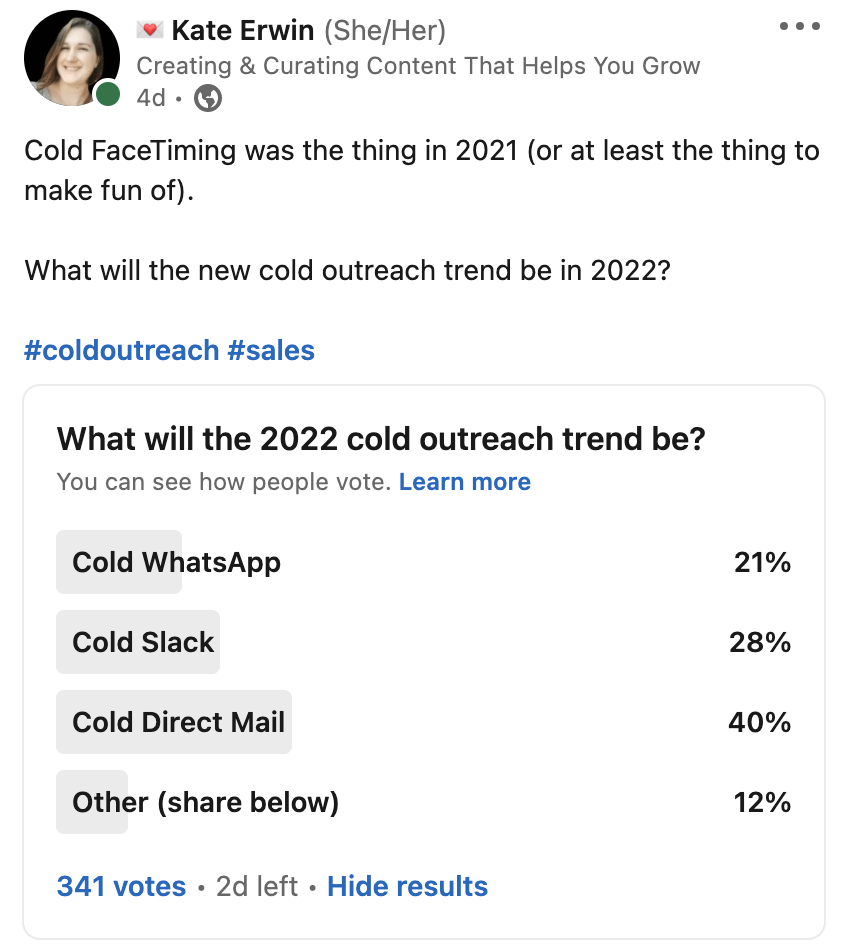The height and width of the screenshot is (948, 846).
Task: Open the Learn more poll link
Action: tap(464, 482)
